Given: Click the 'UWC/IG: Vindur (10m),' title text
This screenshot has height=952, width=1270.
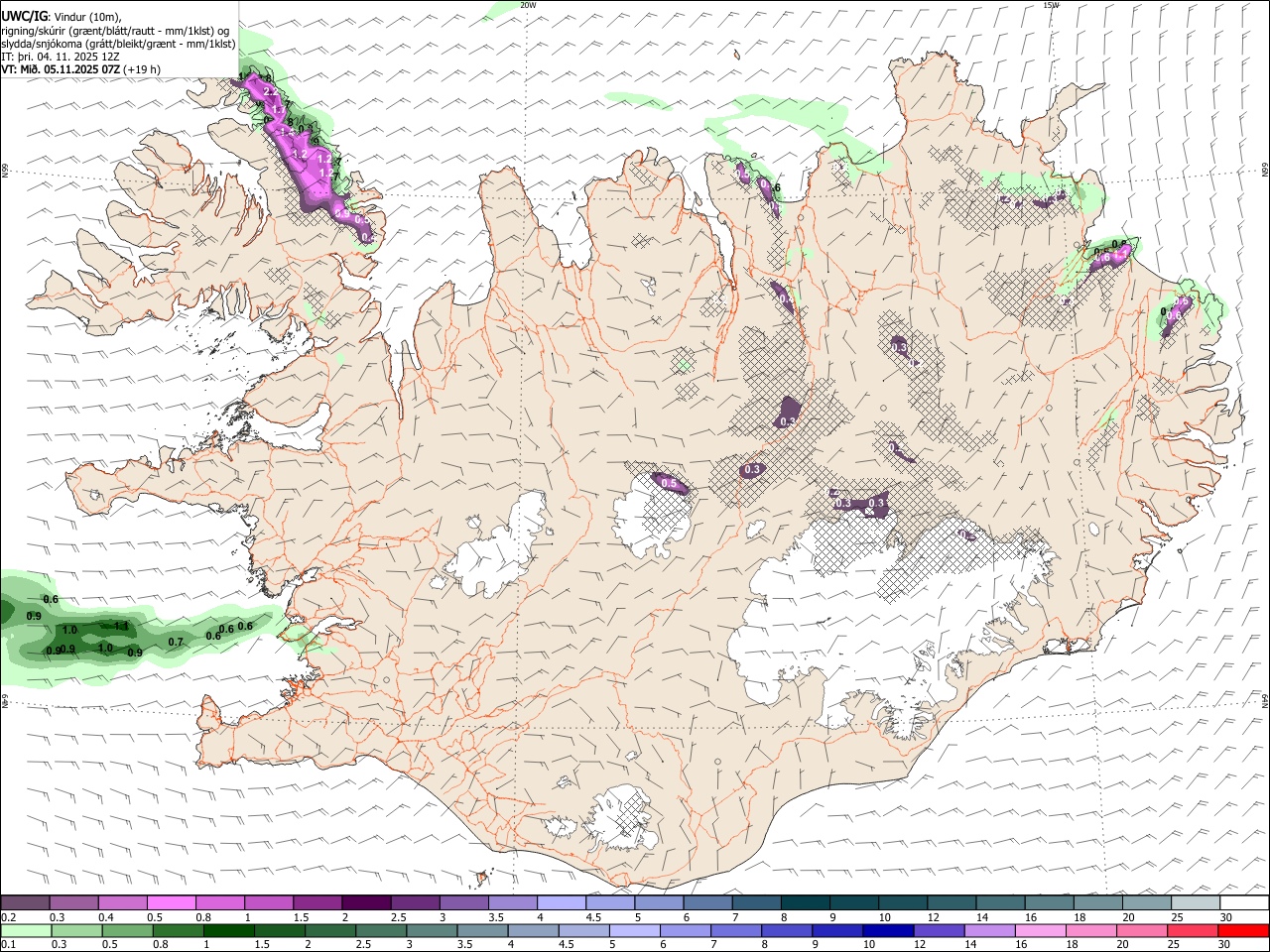Looking at the screenshot, I should (x=62, y=17).
